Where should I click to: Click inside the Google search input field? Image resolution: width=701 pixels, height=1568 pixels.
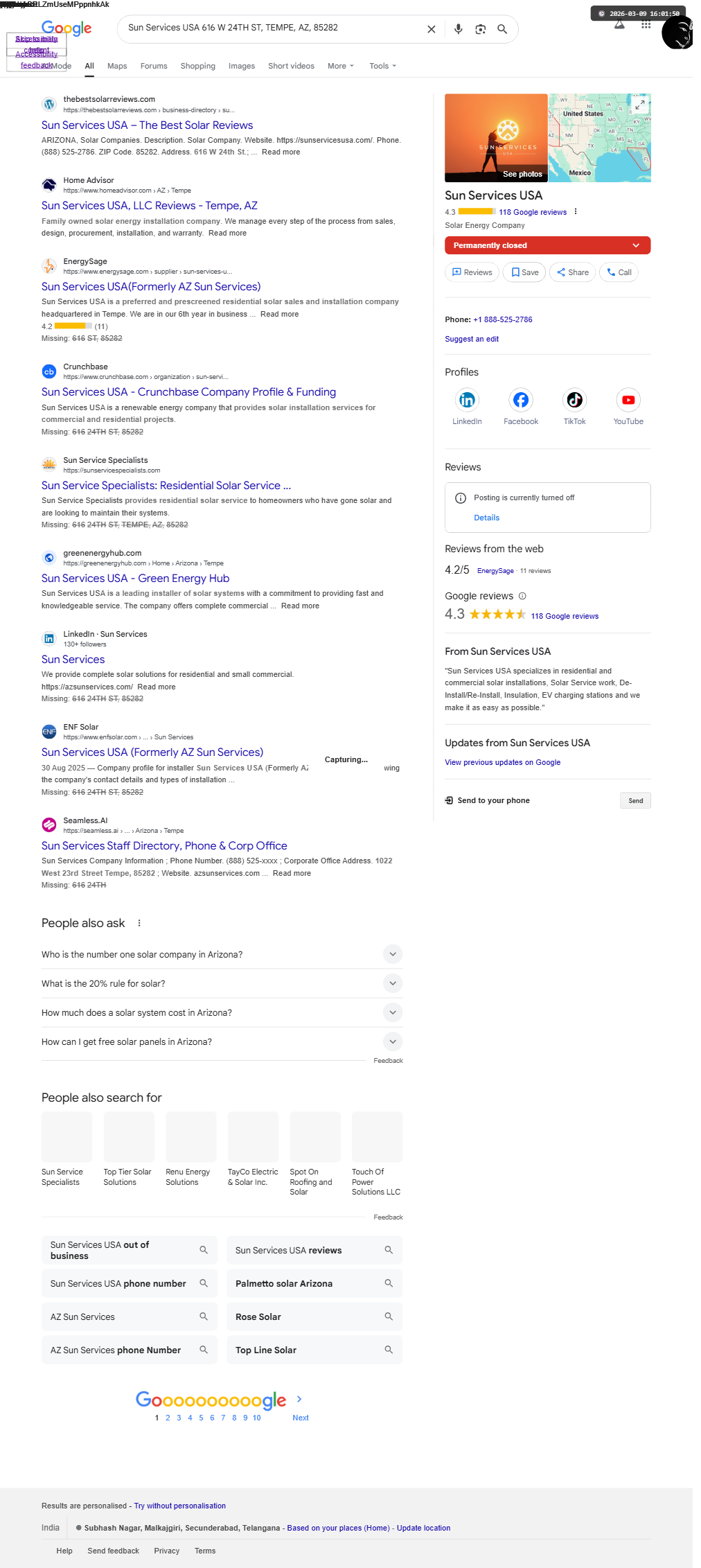(270, 28)
